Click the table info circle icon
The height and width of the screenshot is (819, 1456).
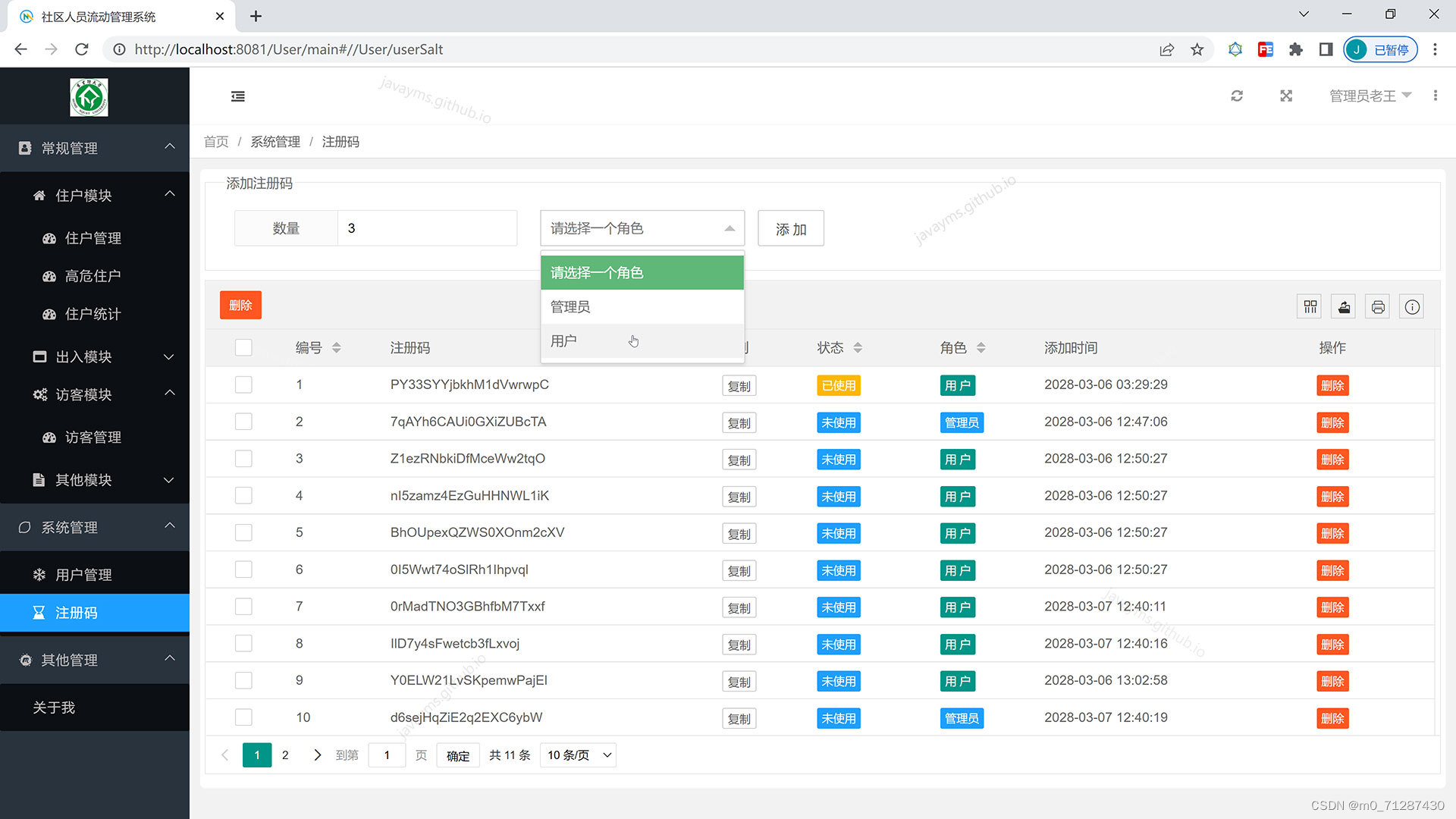1411,306
